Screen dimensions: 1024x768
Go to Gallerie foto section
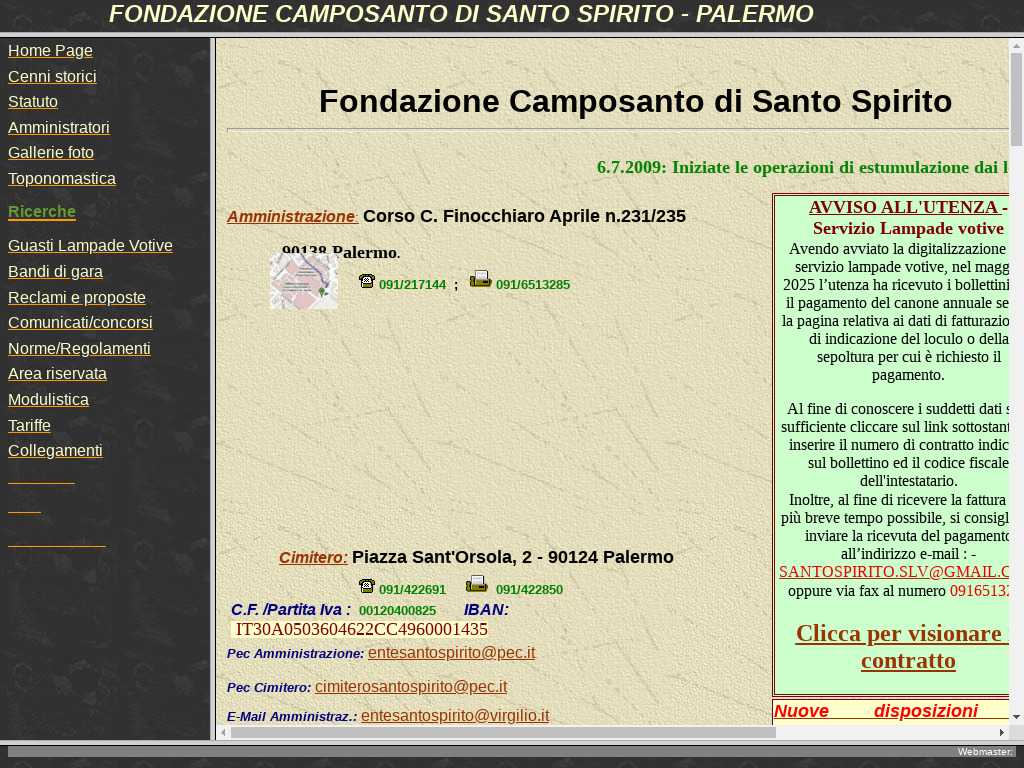(x=51, y=153)
